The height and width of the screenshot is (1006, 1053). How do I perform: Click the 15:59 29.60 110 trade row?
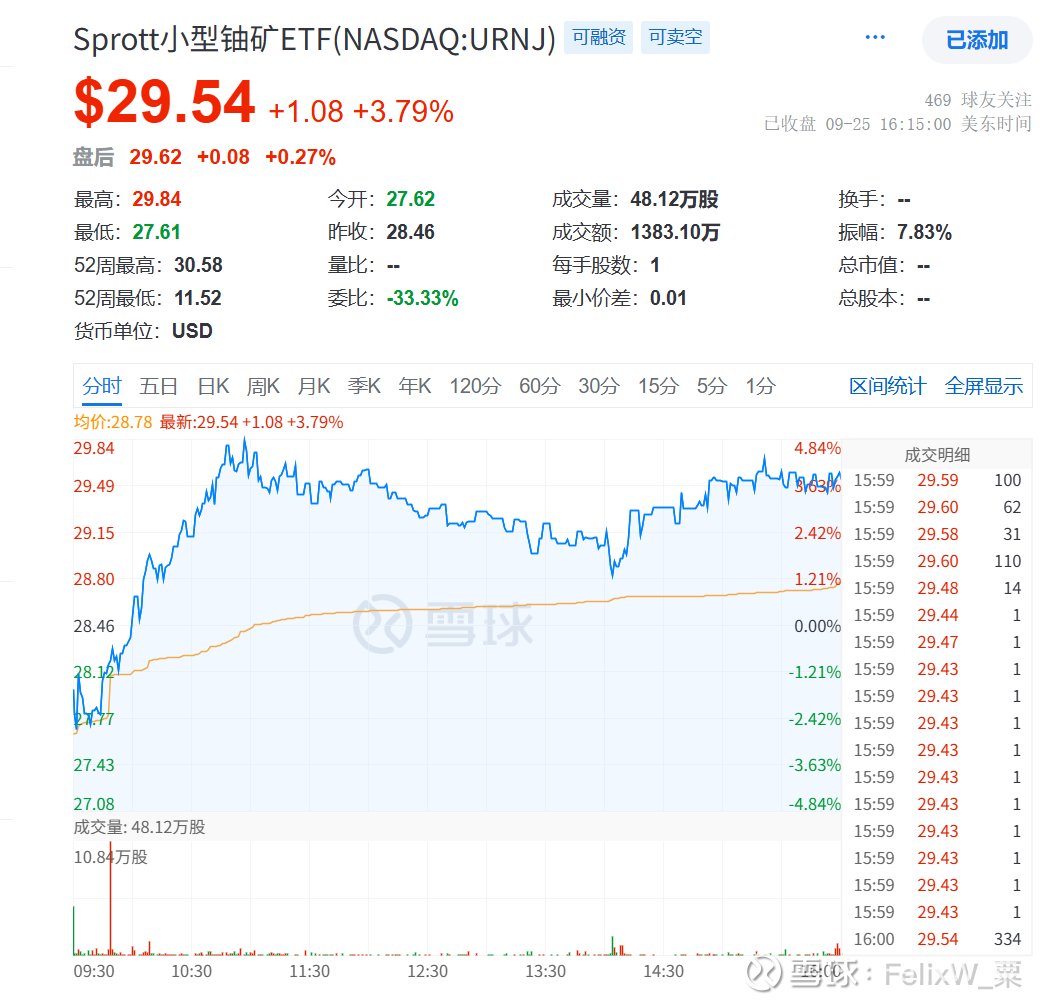click(937, 561)
